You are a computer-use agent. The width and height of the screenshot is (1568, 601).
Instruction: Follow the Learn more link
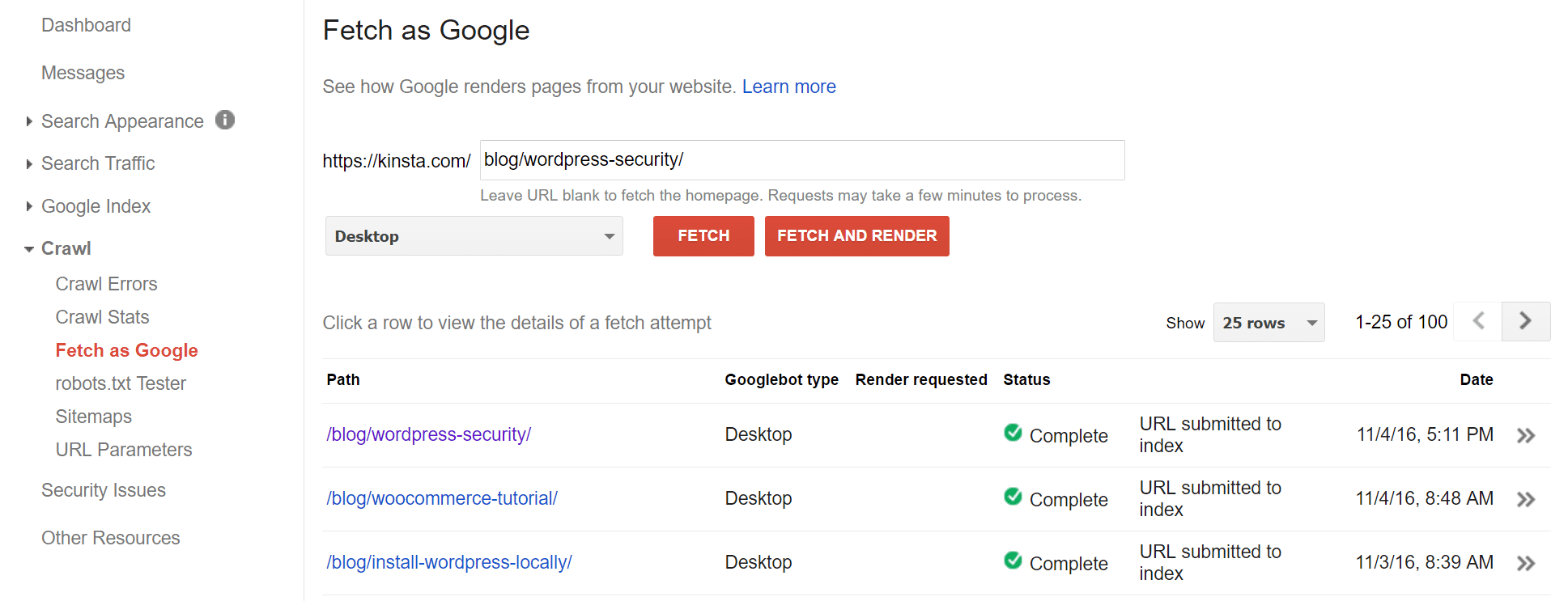pyautogui.click(x=788, y=87)
